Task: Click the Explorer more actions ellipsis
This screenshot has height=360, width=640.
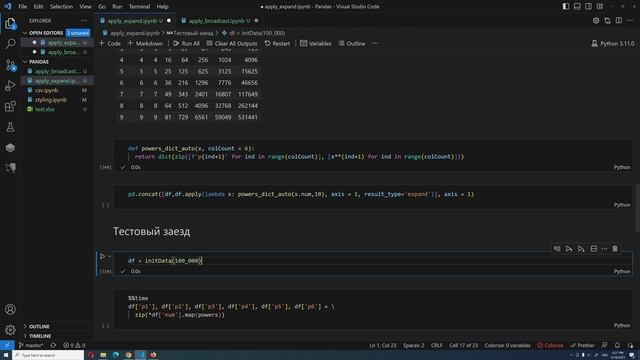Action: tap(84, 20)
